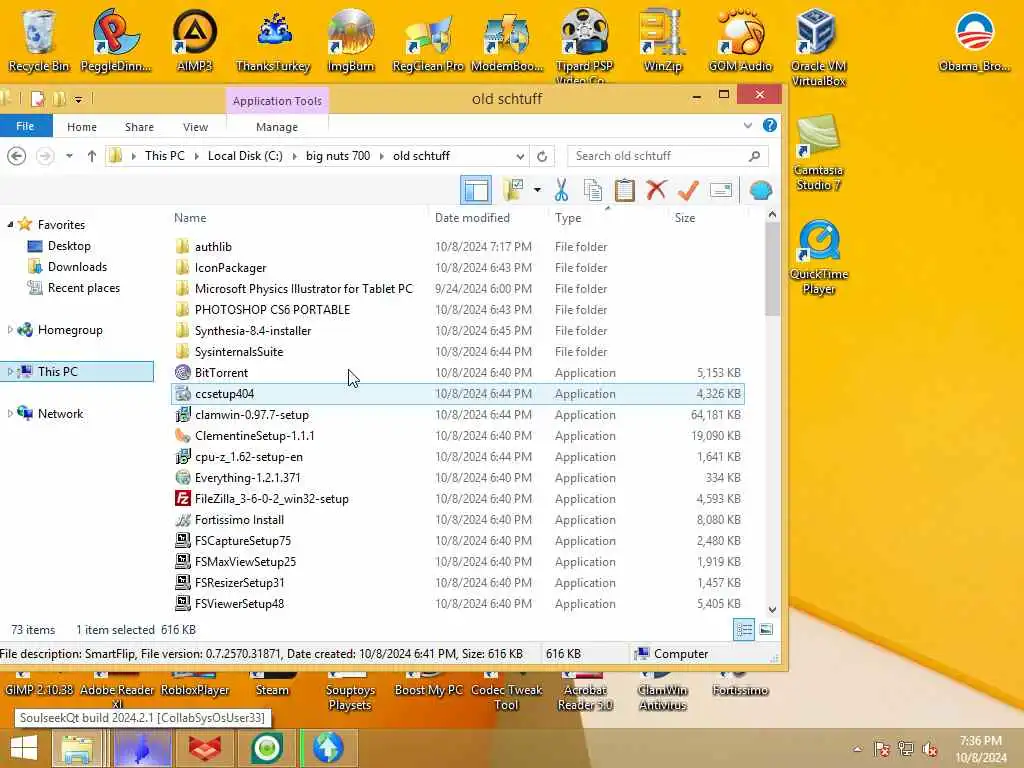
Task: Switch to the View ribbon tab
Action: pyautogui.click(x=195, y=127)
